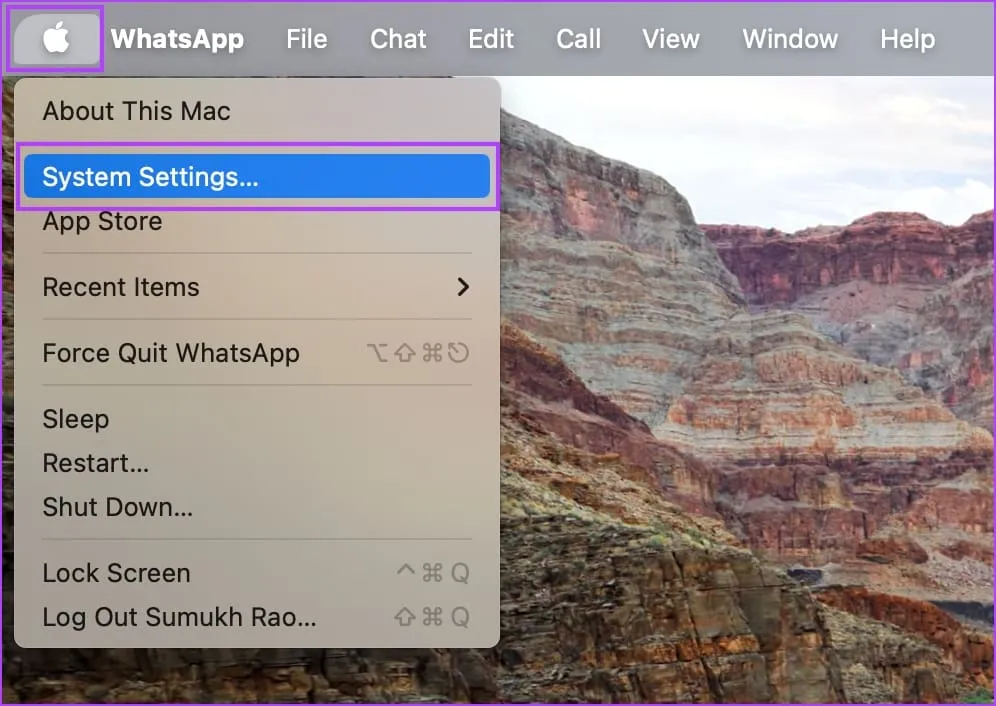Open the Window menu
The image size is (996, 706).
click(790, 39)
